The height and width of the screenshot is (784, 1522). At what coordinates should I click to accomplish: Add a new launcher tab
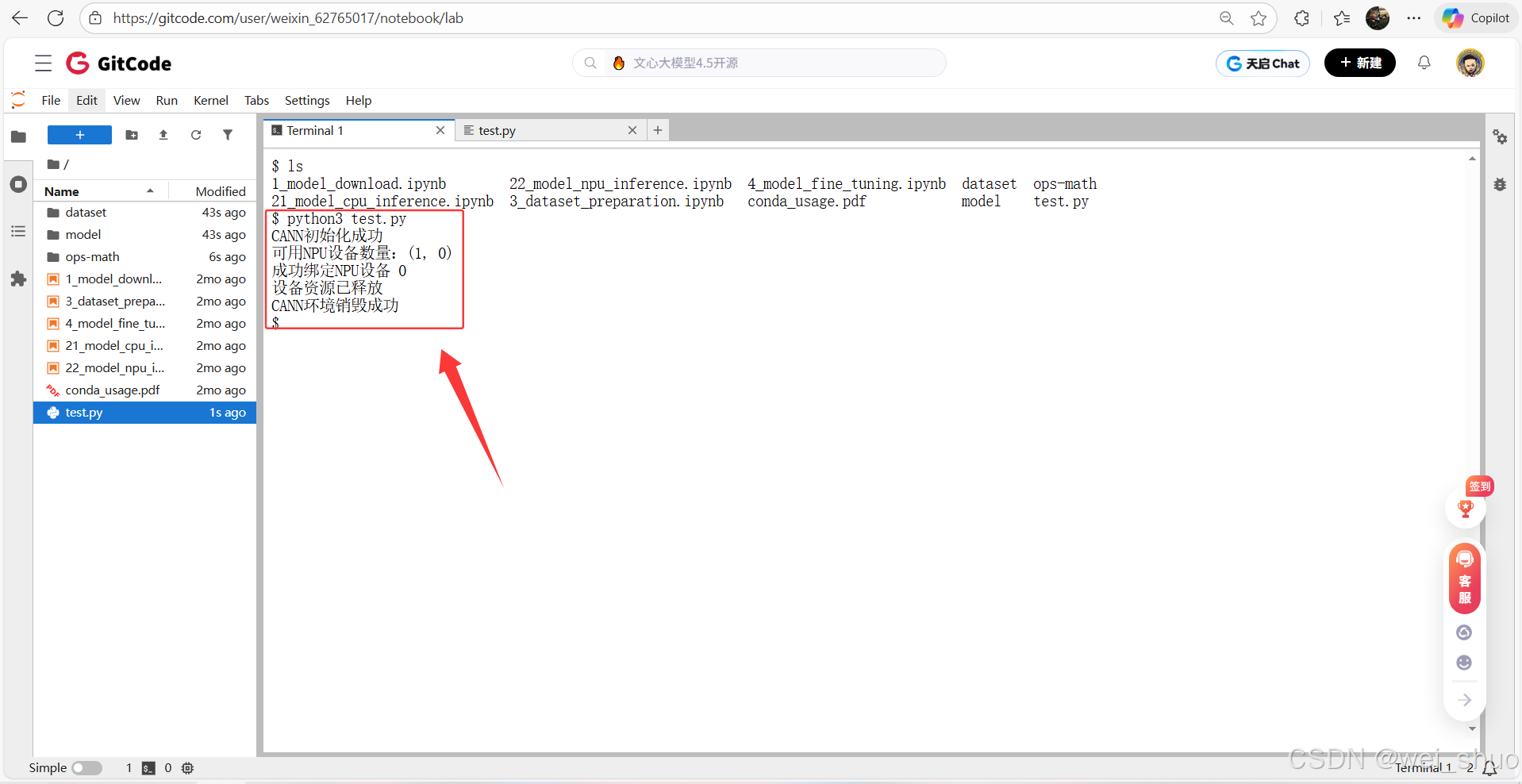(x=658, y=130)
